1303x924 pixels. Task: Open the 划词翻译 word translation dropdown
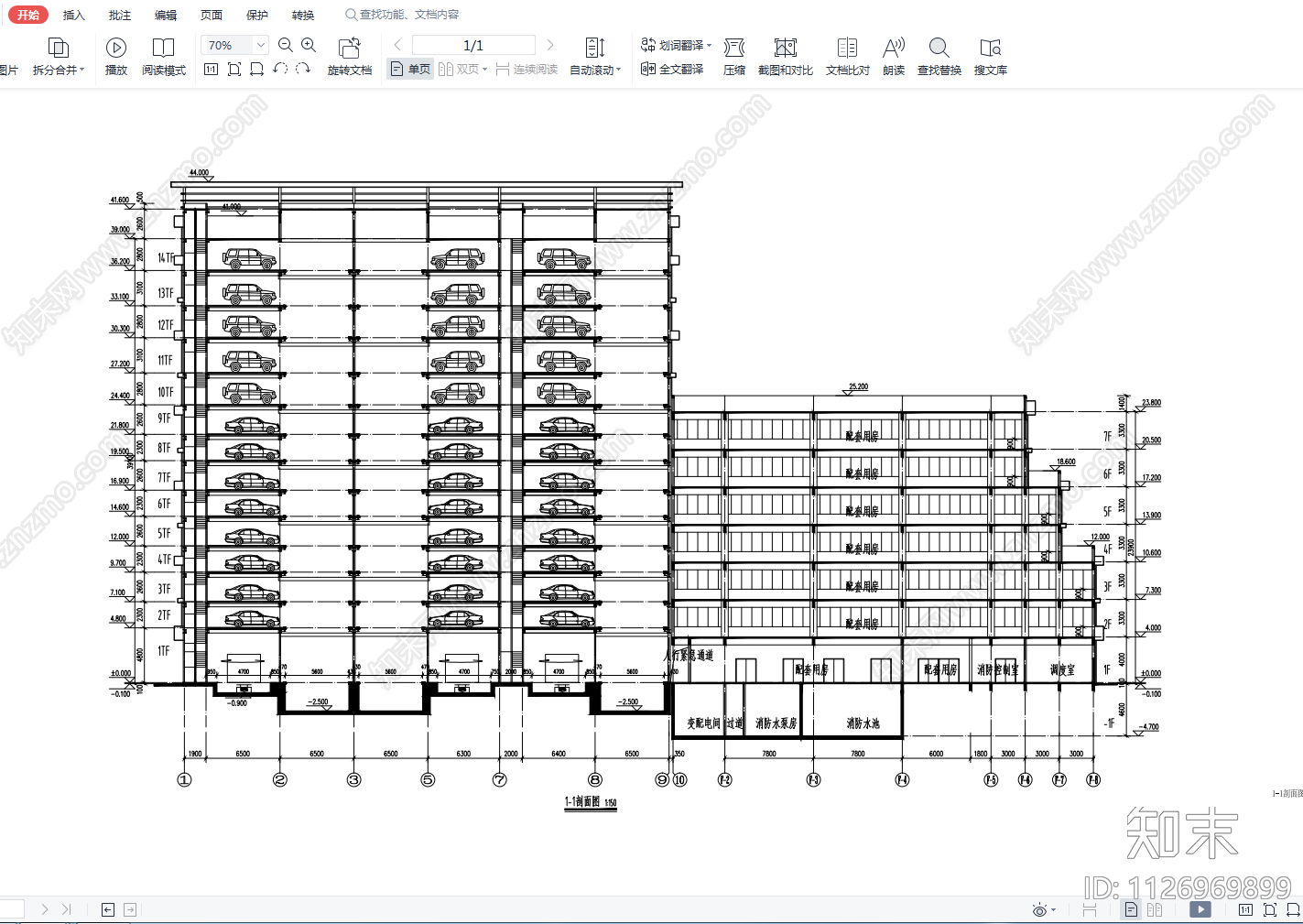pos(676,45)
